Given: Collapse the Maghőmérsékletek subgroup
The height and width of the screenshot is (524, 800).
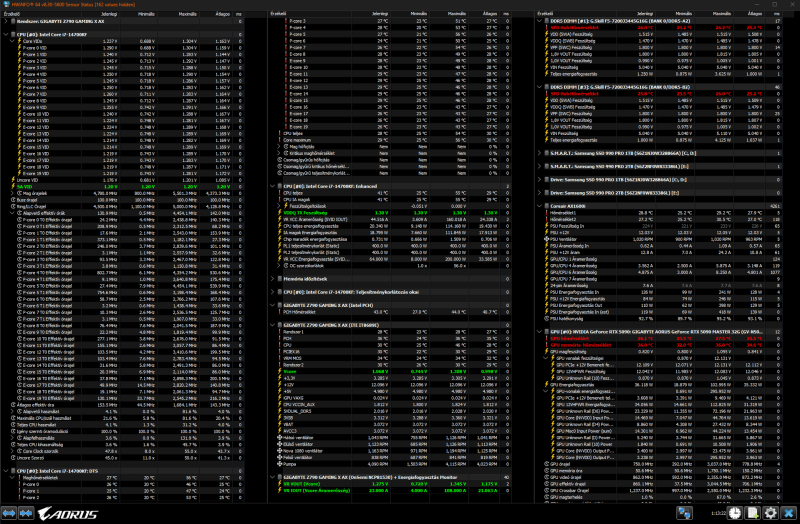Looking at the screenshot, I should [12, 478].
